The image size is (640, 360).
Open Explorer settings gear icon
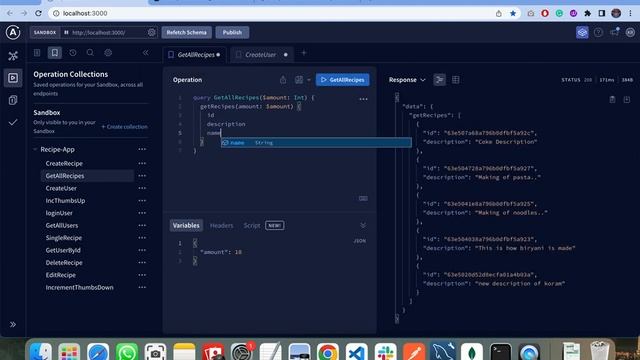tap(108, 53)
